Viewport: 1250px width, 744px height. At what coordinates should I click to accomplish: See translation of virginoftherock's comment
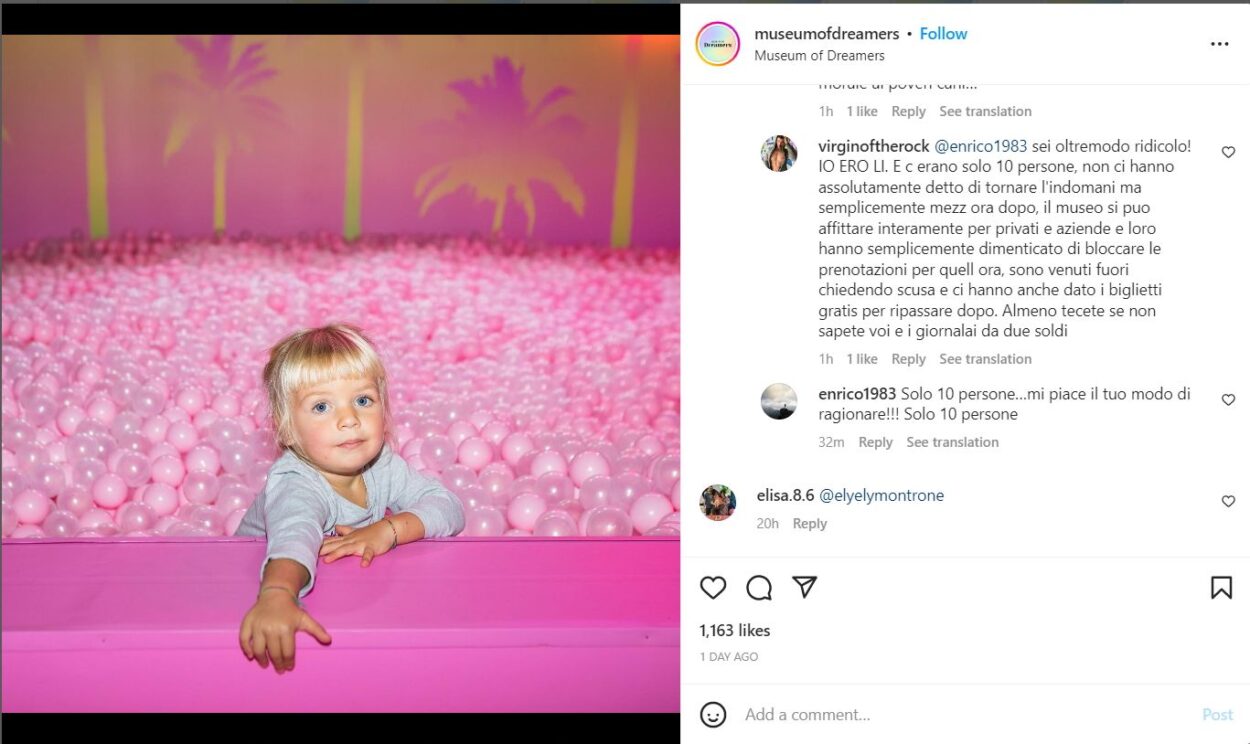pyautogui.click(x=985, y=359)
